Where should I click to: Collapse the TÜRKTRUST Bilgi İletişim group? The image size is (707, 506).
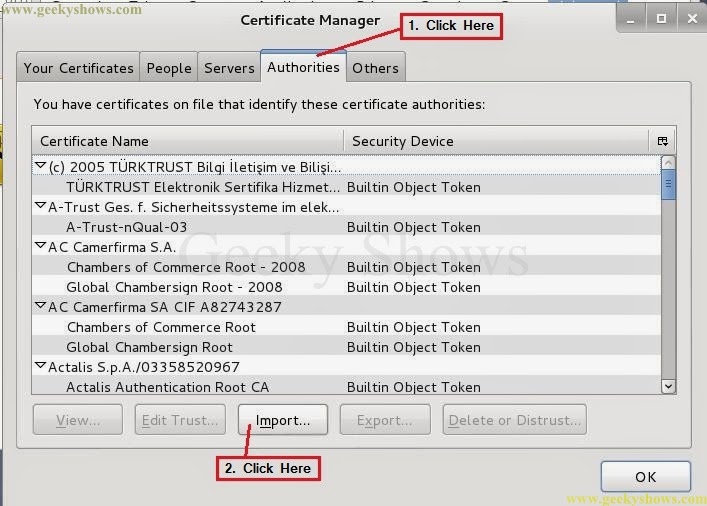40,167
